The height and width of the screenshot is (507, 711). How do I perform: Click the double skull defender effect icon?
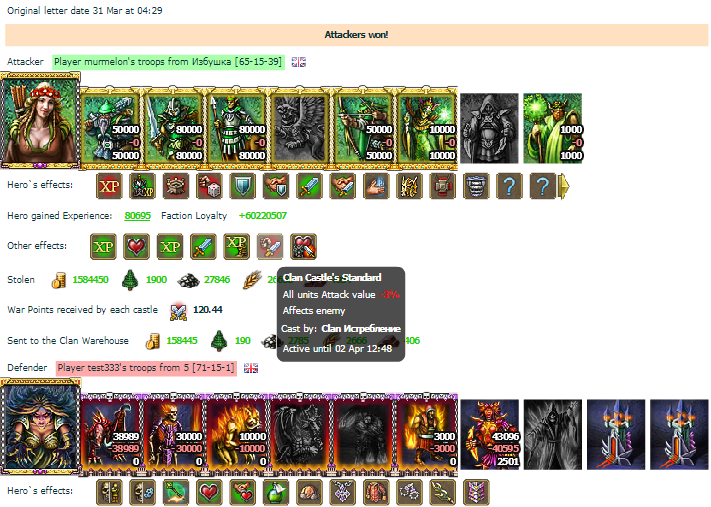click(109, 492)
